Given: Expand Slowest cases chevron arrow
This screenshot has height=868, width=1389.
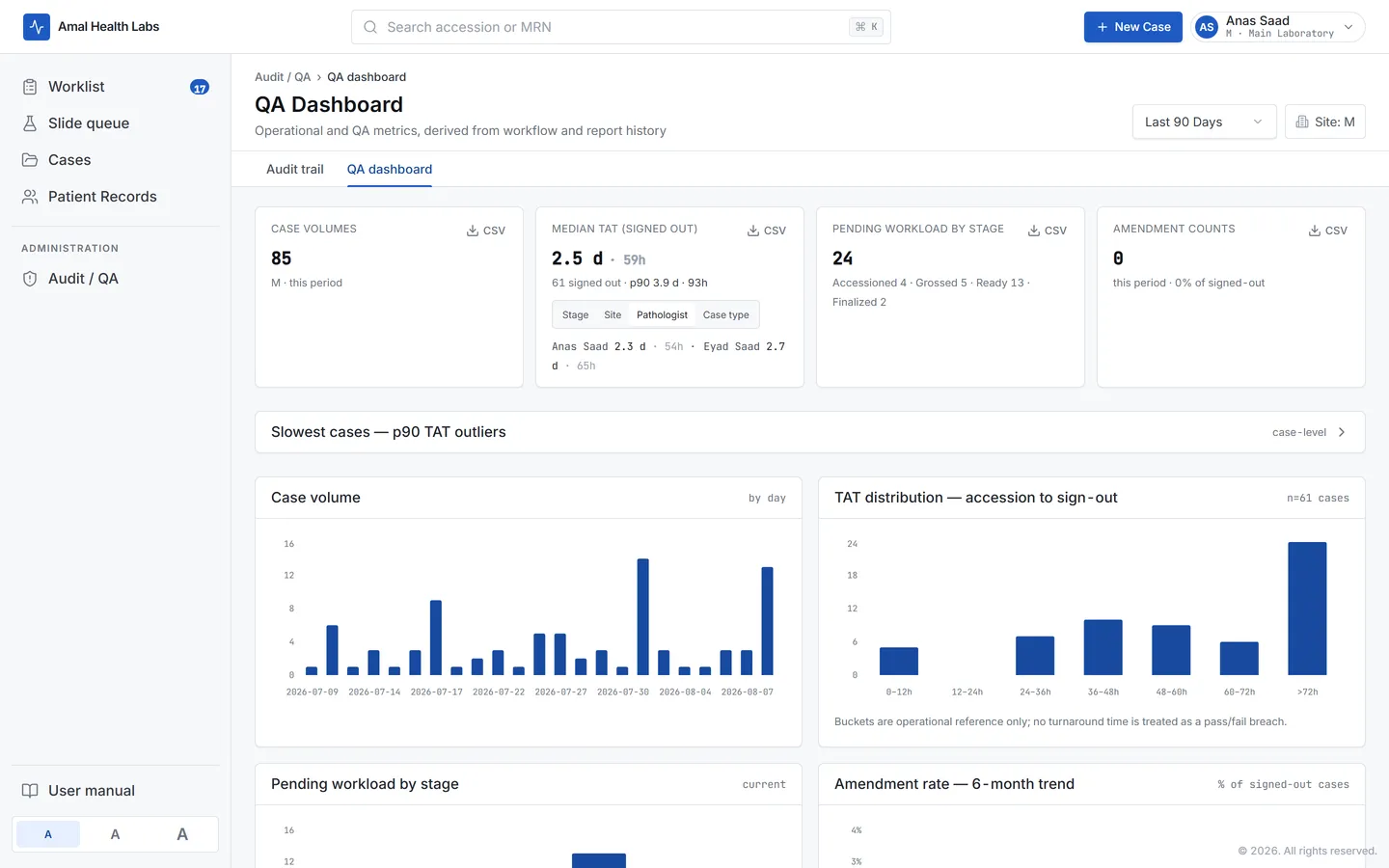Looking at the screenshot, I should point(1342,432).
